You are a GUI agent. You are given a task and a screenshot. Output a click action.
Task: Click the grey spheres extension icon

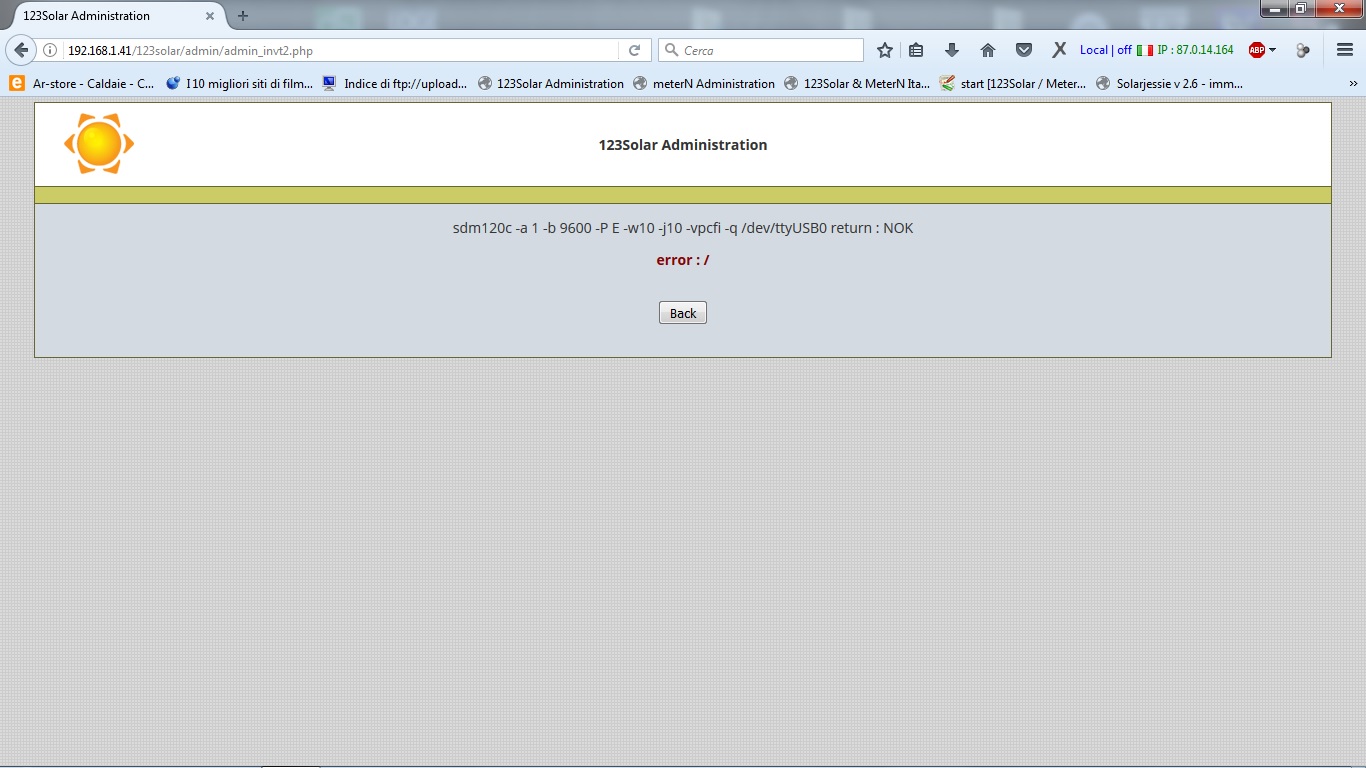coord(1303,50)
